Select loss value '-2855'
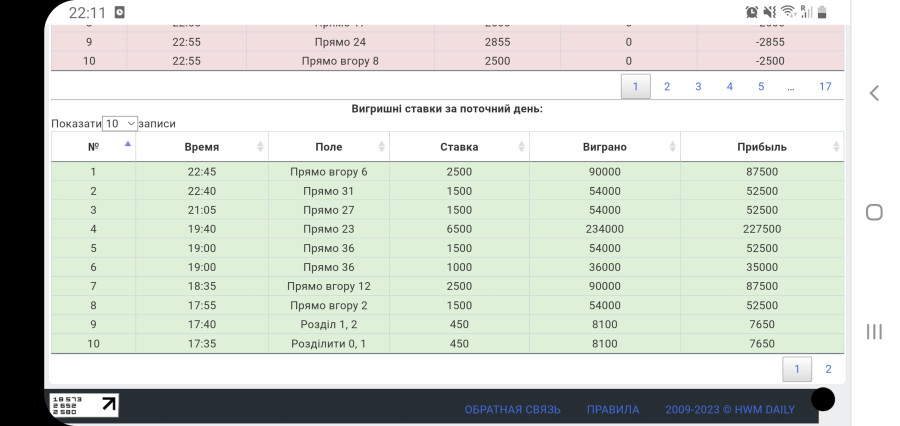The width and height of the screenshot is (900, 426). coord(770,42)
